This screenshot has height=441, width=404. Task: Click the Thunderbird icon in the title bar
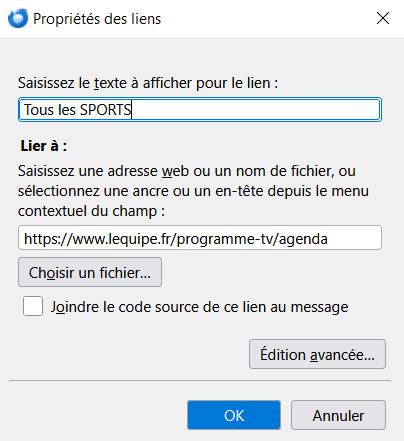18,18
